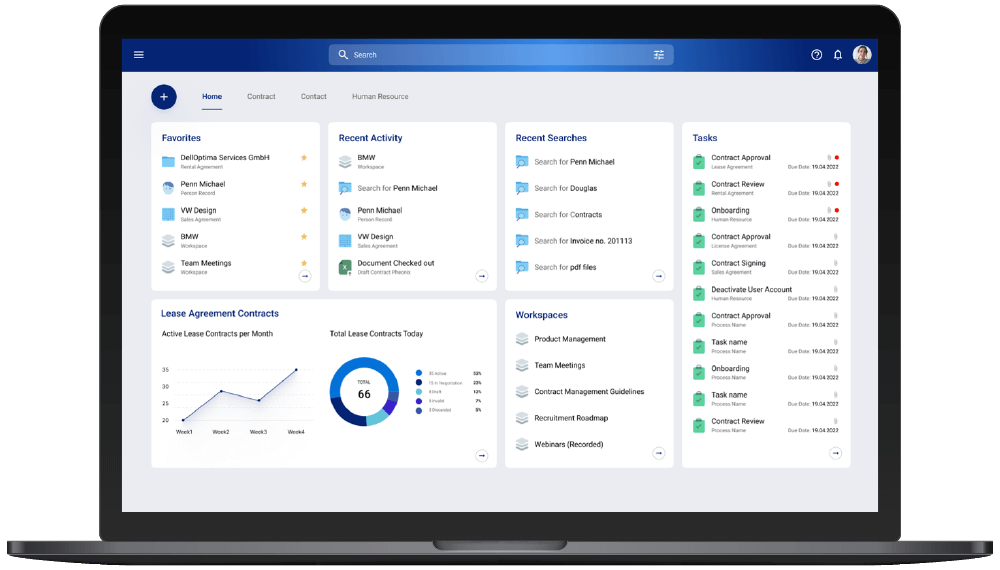The width and height of the screenshot is (1000, 570).
Task: Open the help question mark icon
Action: [x=816, y=55]
